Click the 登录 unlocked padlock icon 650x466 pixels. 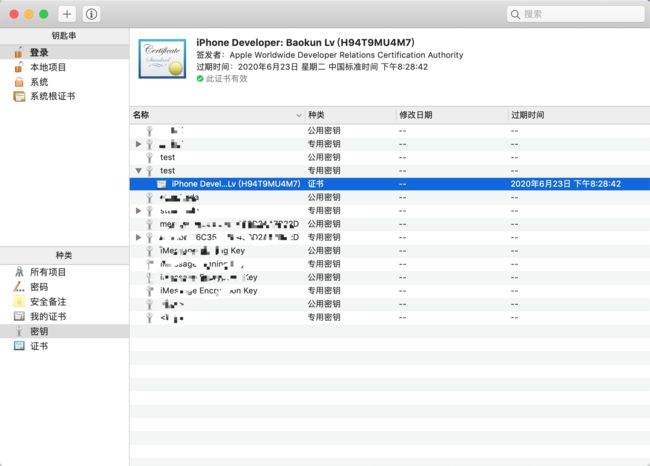pos(19,52)
